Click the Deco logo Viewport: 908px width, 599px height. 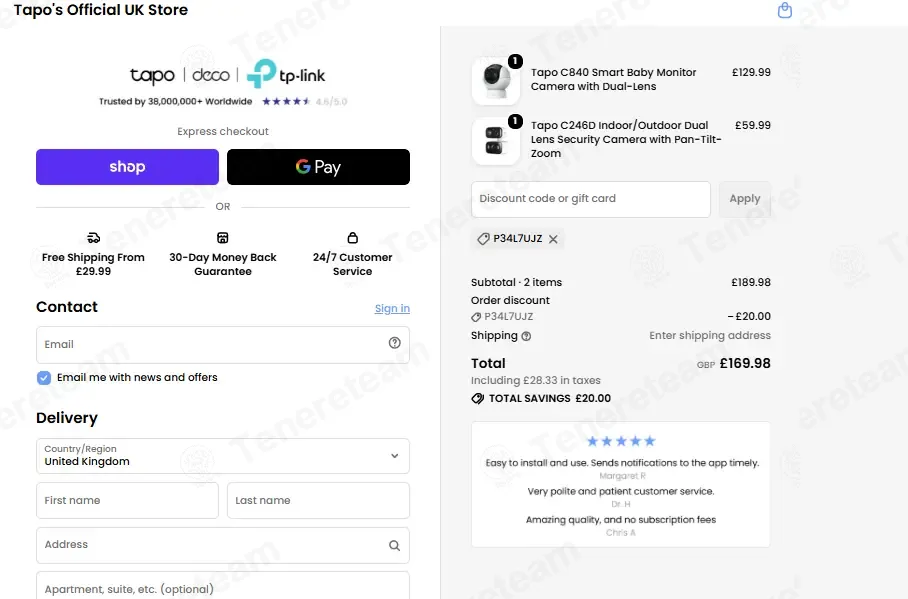[211, 75]
